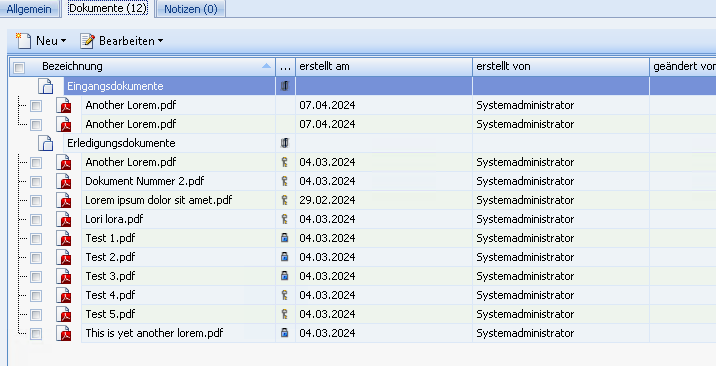Switch to the Dokumente (12) tab

coord(108,8)
